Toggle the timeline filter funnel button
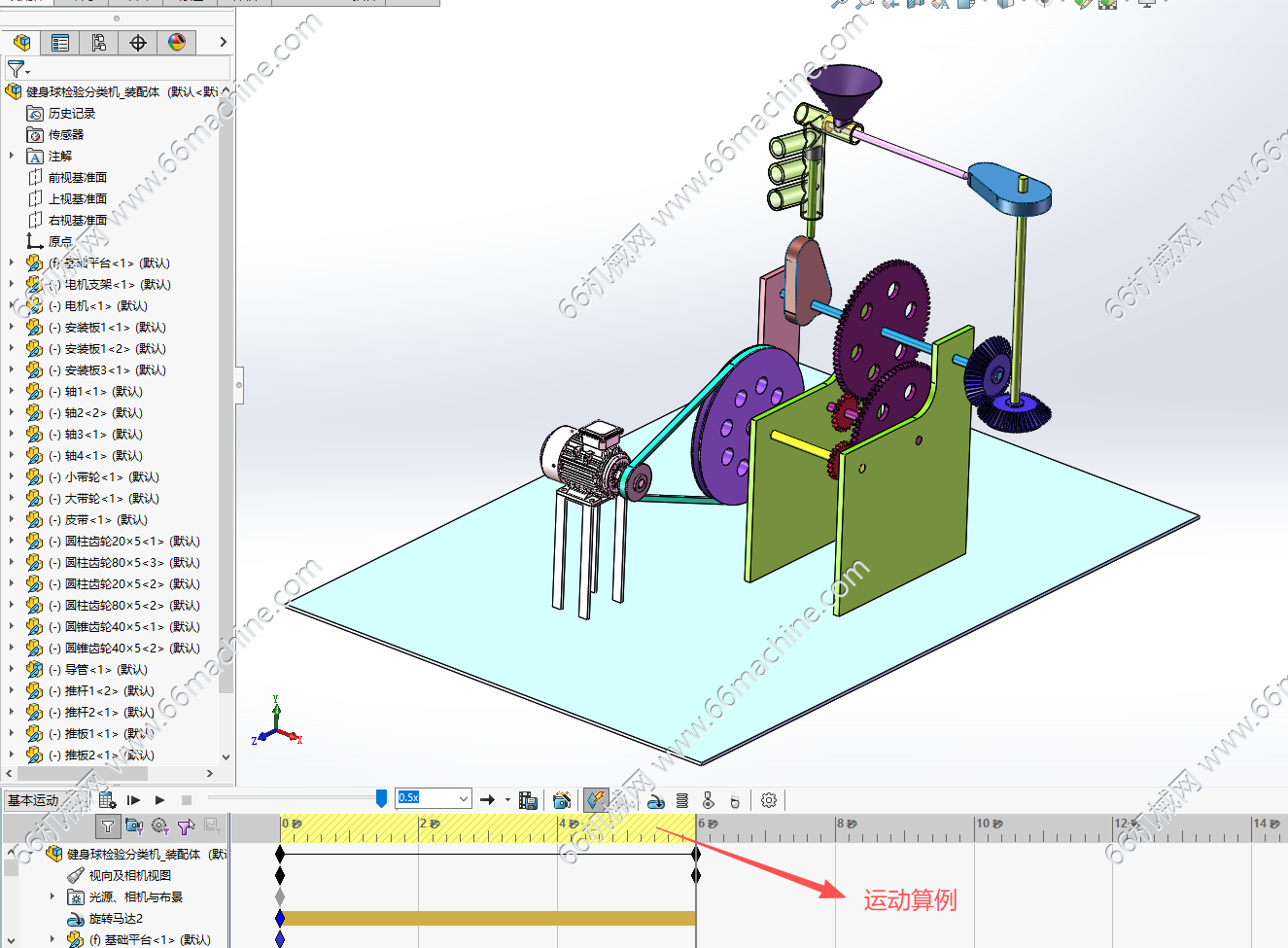 pyautogui.click(x=108, y=826)
